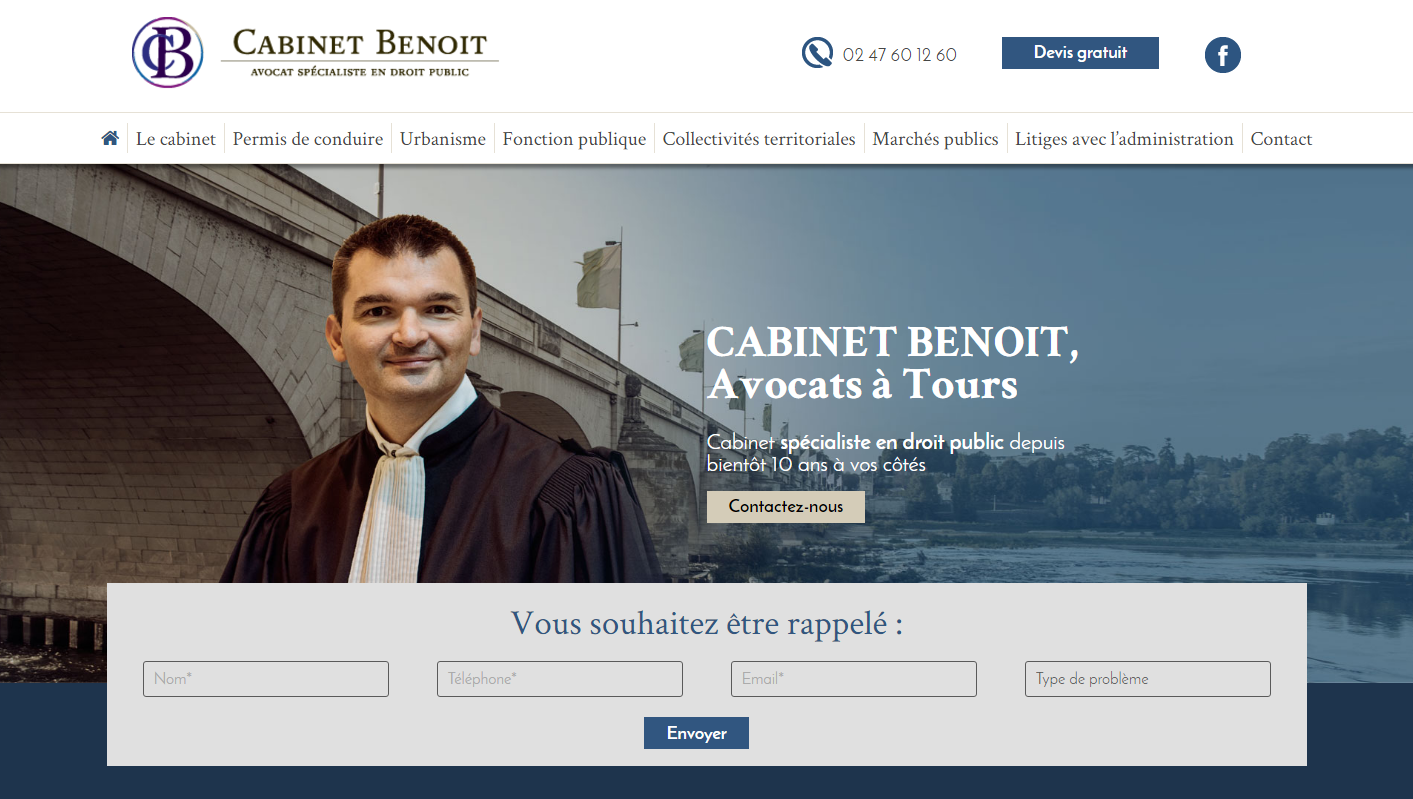This screenshot has width=1413, height=799.
Task: Focus the Nom input field
Action: click(x=266, y=679)
